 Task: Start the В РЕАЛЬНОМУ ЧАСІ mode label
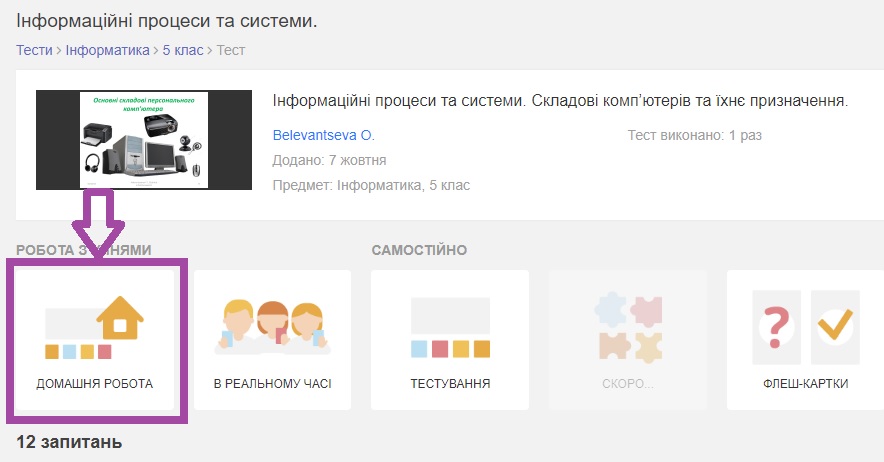[272, 384]
